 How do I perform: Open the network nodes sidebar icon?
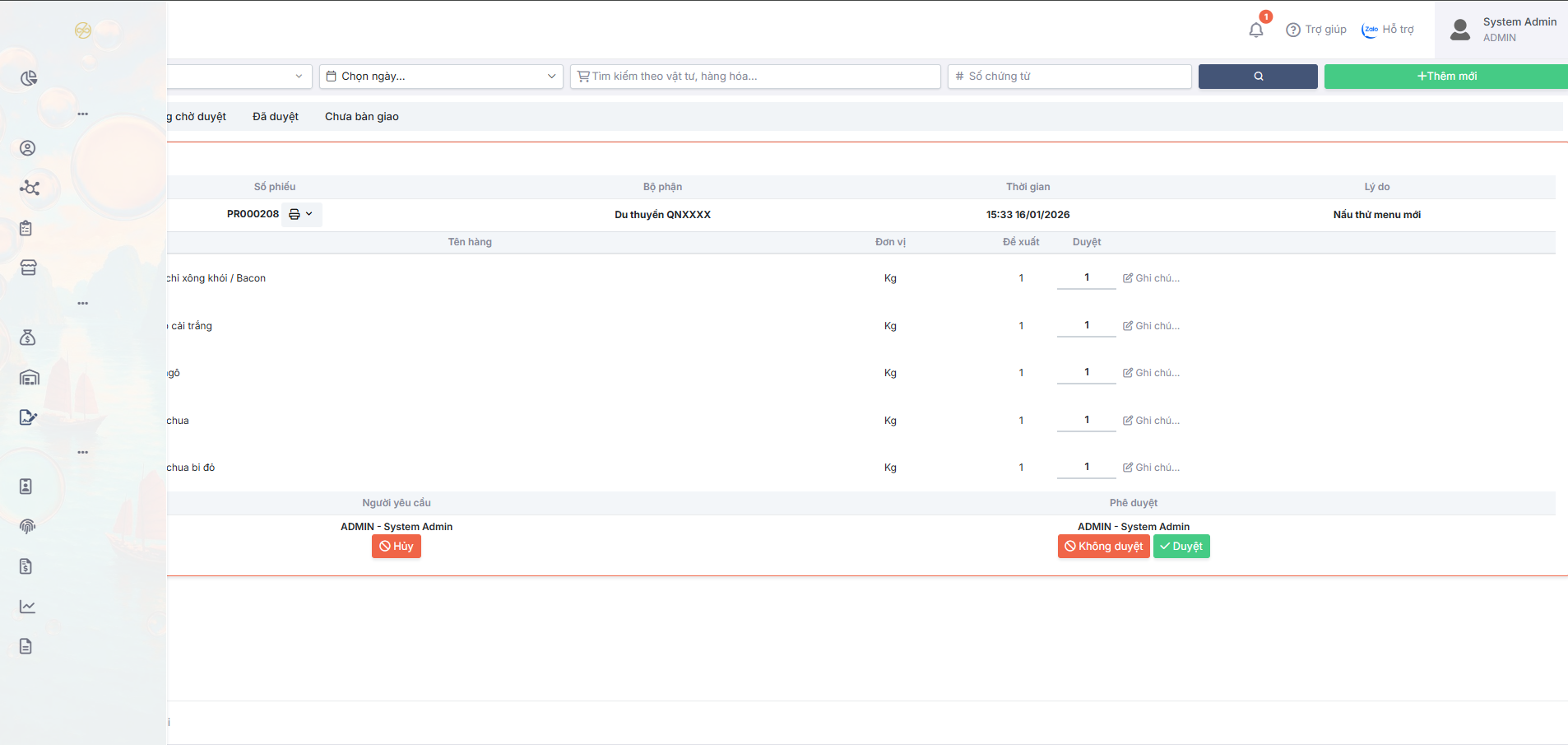(29, 188)
